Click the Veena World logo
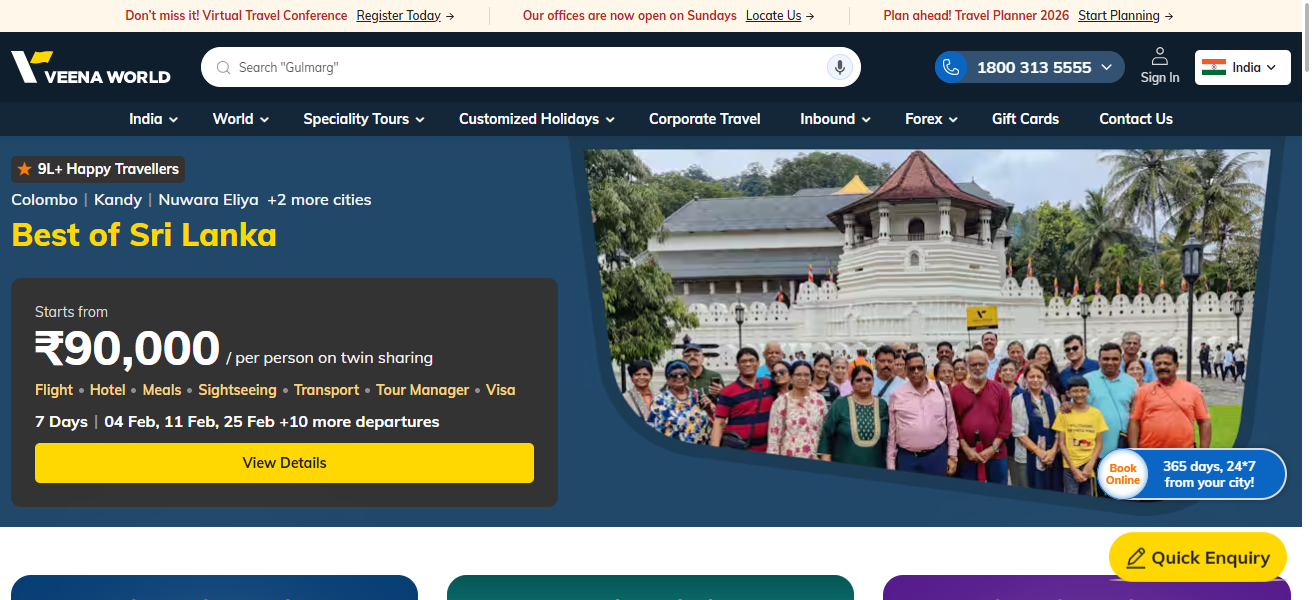Screen dimensions: 1312x600 tap(90, 67)
